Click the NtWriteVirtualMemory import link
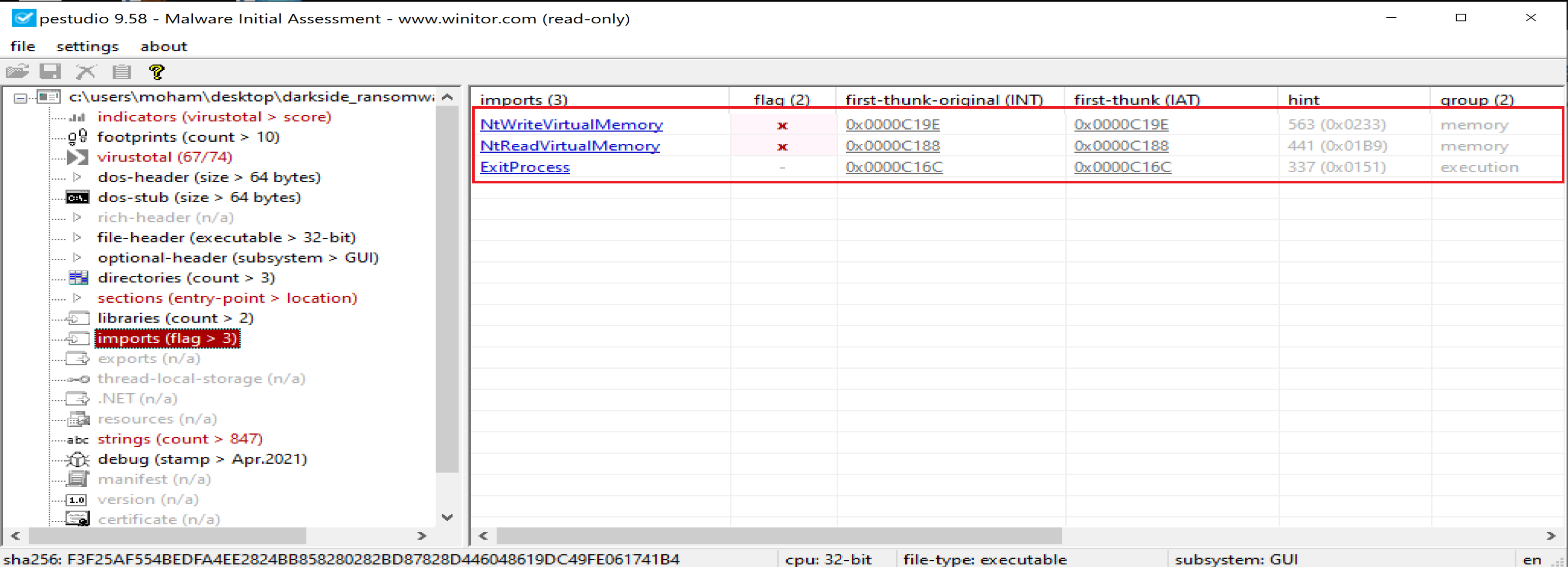This screenshot has width=1568, height=567. pos(571,124)
